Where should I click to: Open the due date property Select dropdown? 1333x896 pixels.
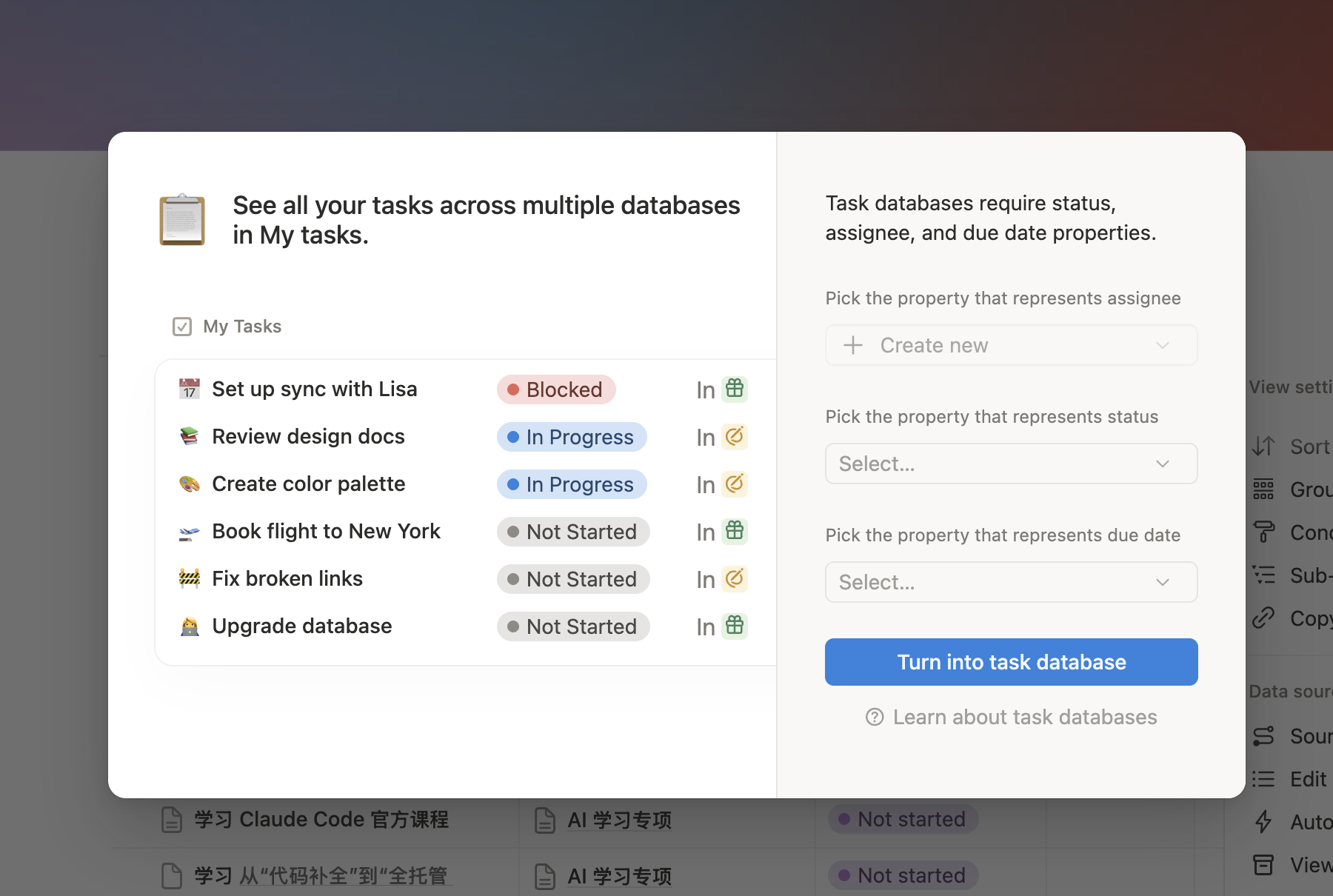coord(1011,582)
